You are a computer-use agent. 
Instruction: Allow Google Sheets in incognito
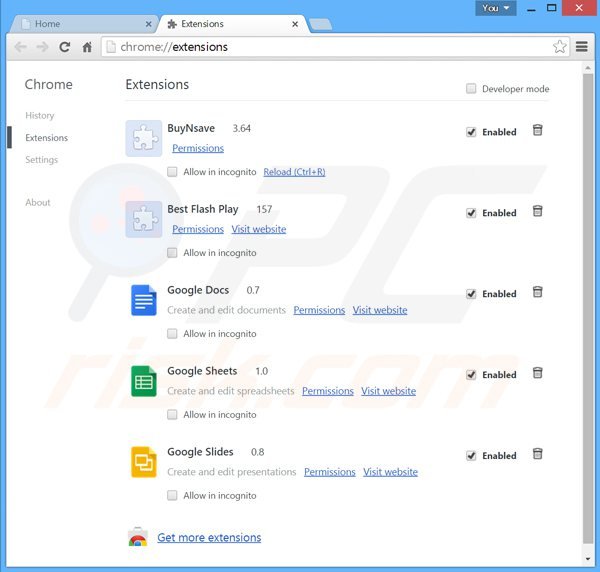(172, 414)
